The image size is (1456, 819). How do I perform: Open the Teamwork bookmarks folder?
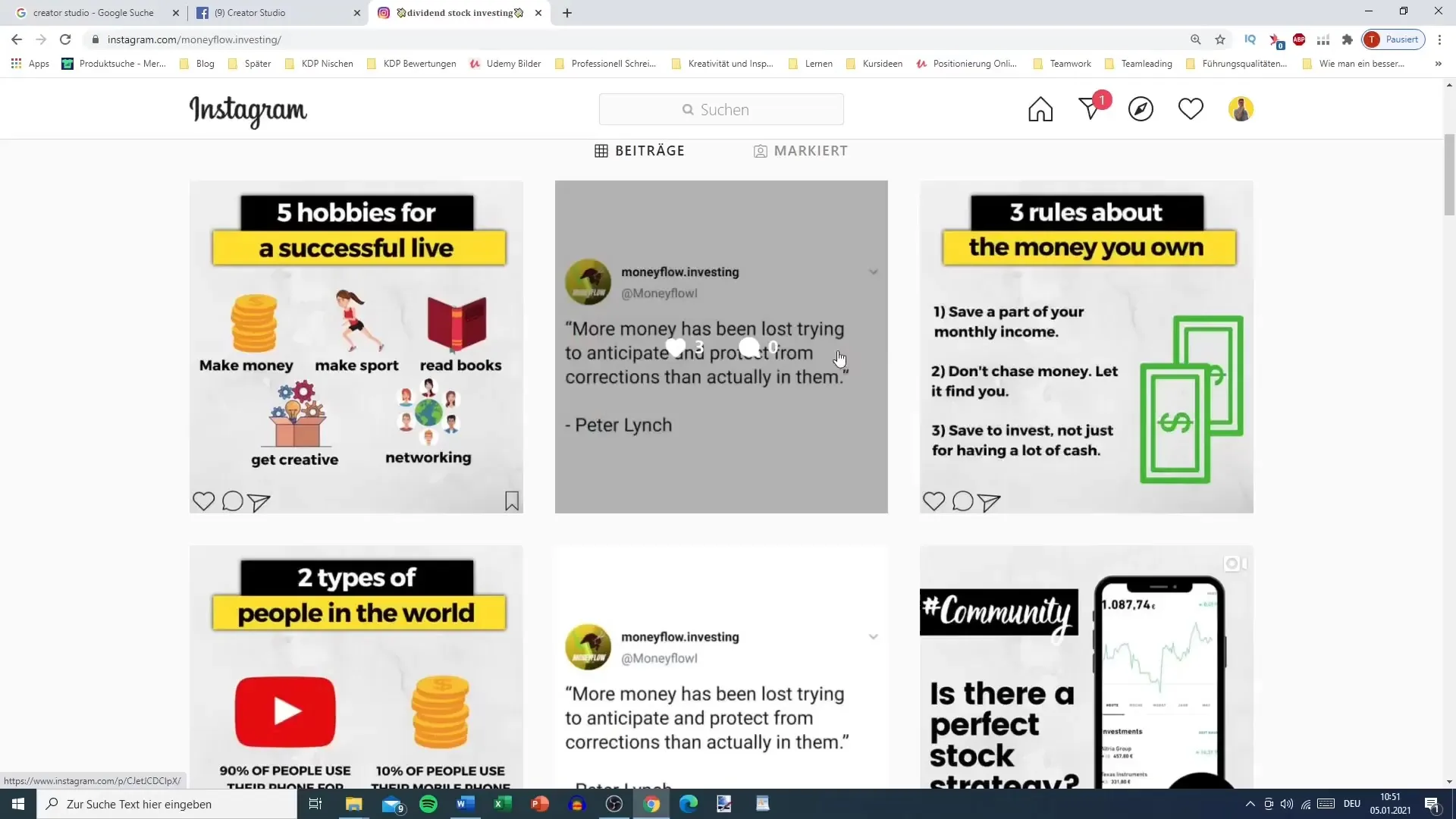point(1062,64)
